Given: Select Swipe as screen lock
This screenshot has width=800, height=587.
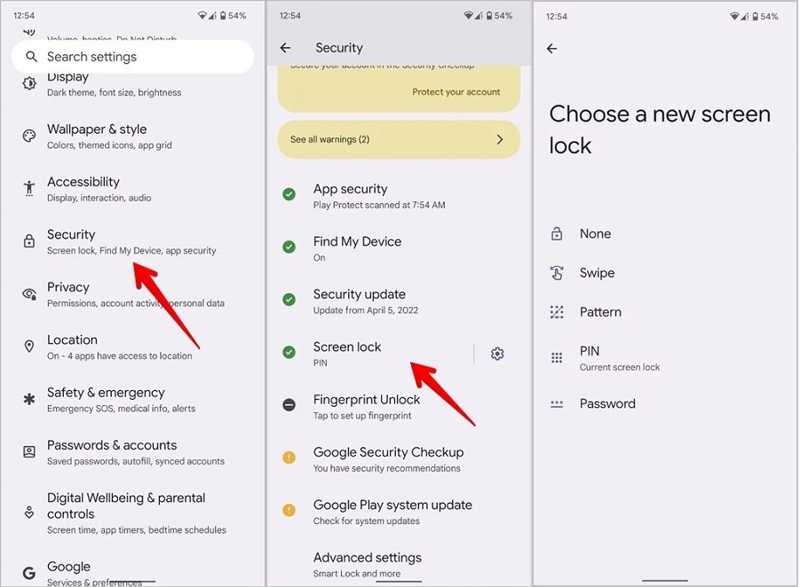Looking at the screenshot, I should pos(665,273).
